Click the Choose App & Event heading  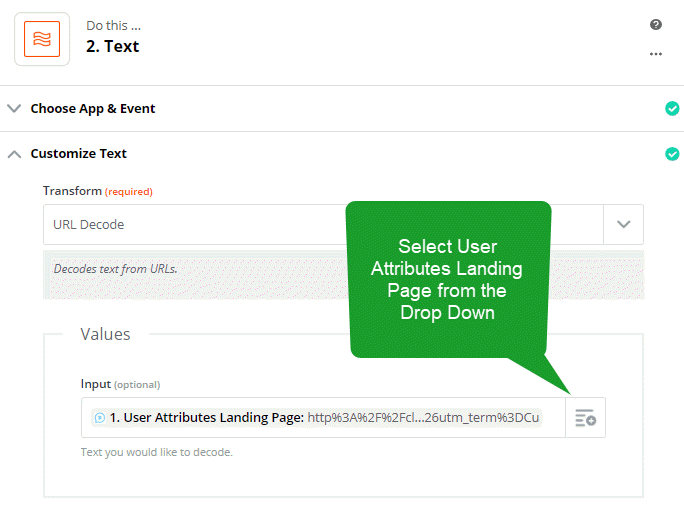point(93,109)
